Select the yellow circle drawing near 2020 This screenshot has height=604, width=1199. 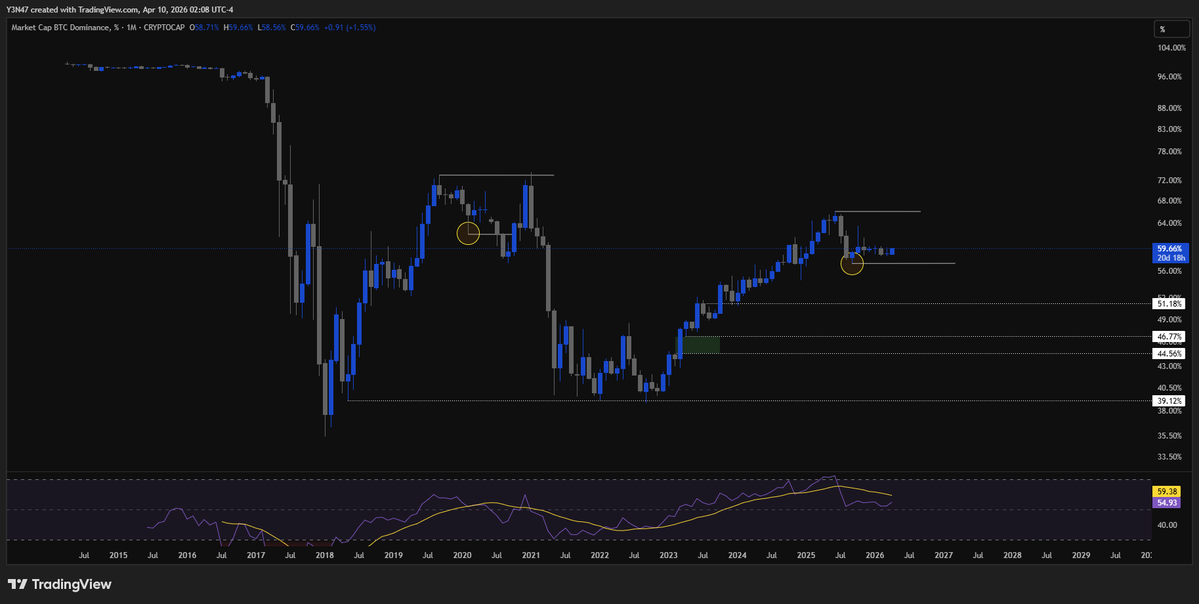(x=468, y=233)
